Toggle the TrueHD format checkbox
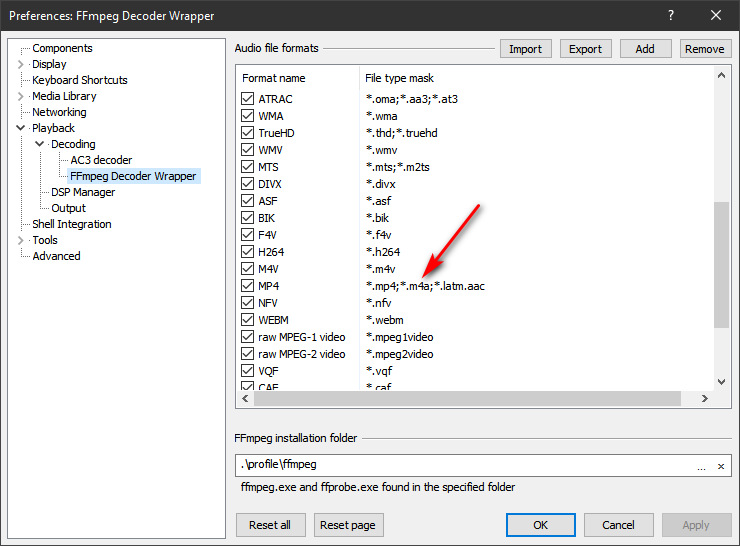Viewport: 740px width, 546px height. tap(248, 133)
